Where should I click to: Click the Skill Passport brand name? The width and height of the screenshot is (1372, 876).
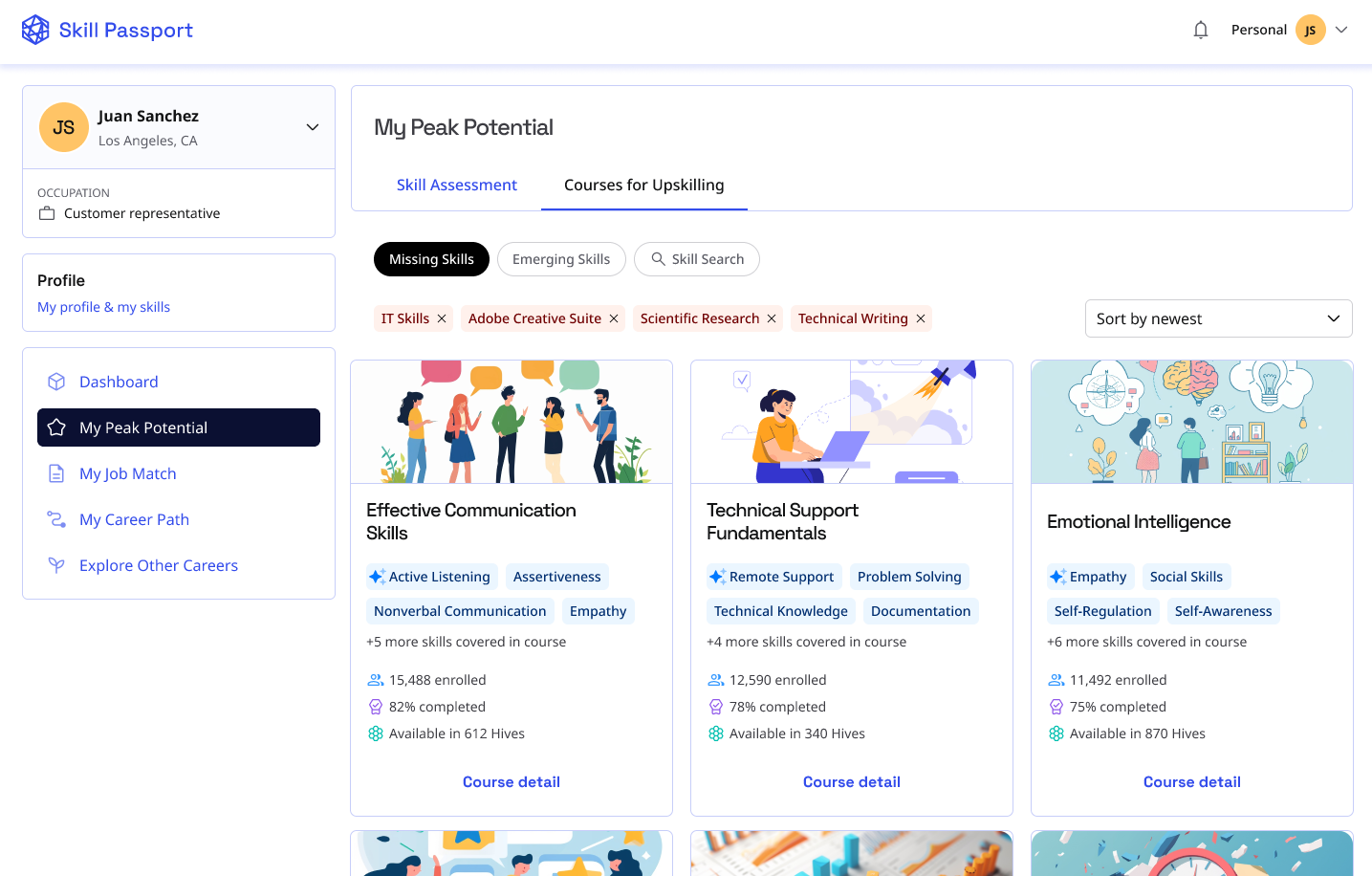pyautogui.click(x=126, y=31)
